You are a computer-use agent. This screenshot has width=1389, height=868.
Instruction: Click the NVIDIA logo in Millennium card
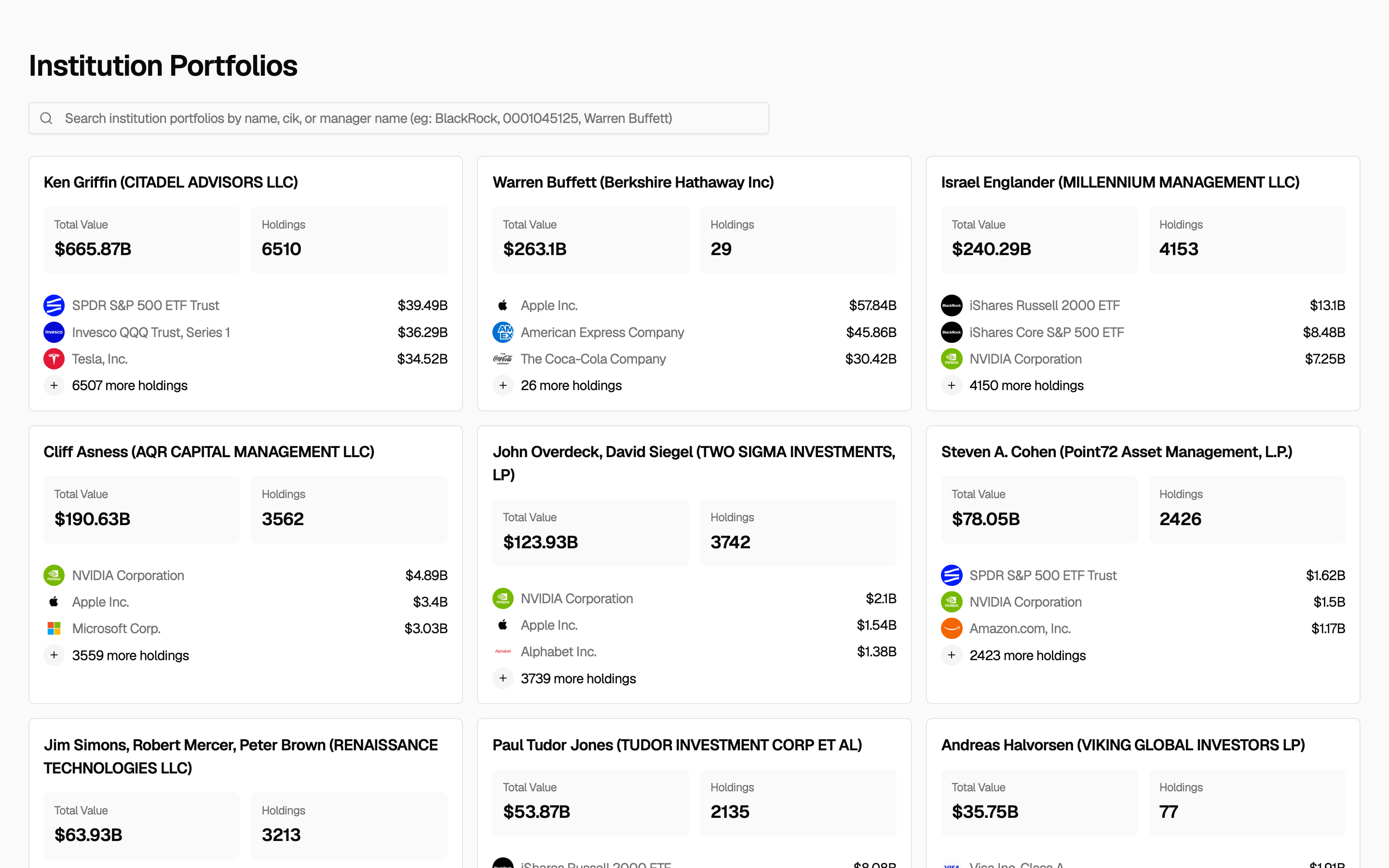click(952, 359)
